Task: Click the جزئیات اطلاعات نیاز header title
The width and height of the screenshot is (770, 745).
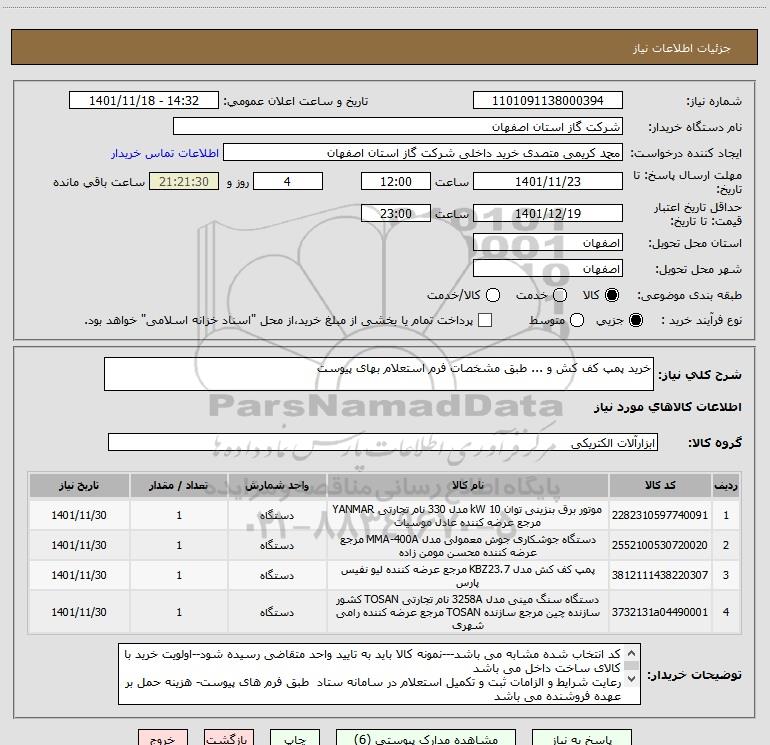Action: (682, 48)
